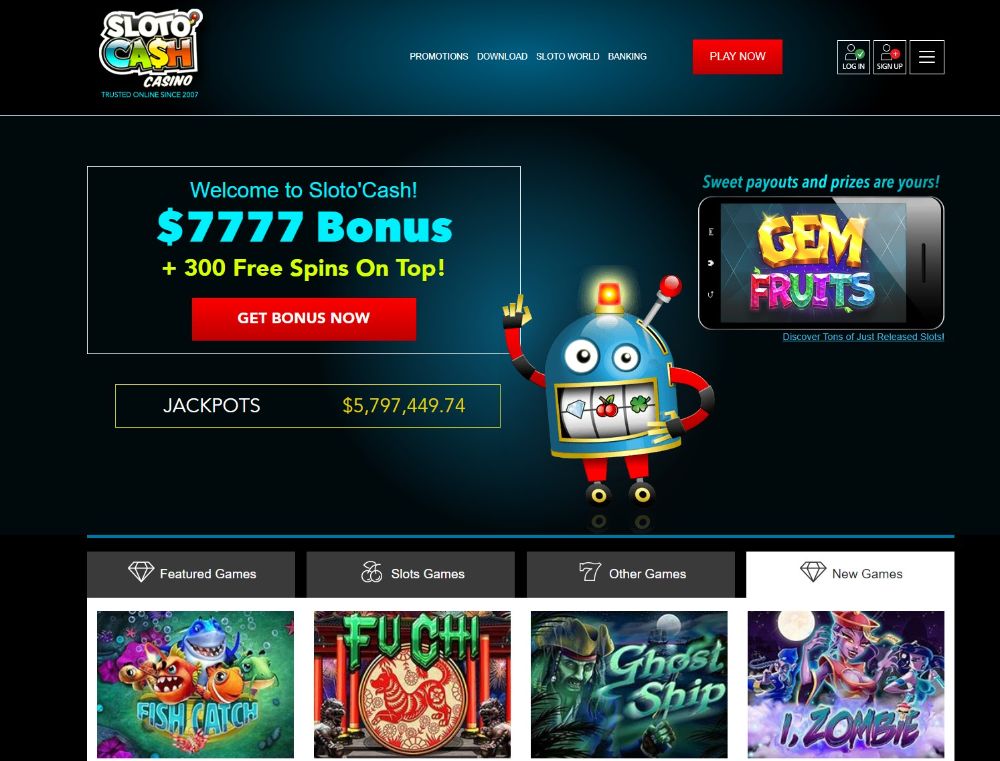Open the Promotions menu item
Screen dimensions: 1000x761
[x=439, y=56]
